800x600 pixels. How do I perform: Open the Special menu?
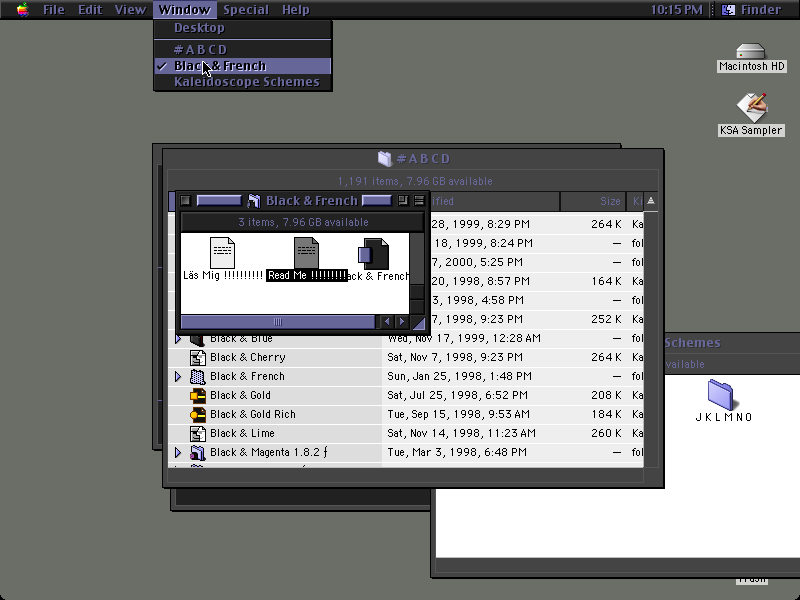pos(245,10)
